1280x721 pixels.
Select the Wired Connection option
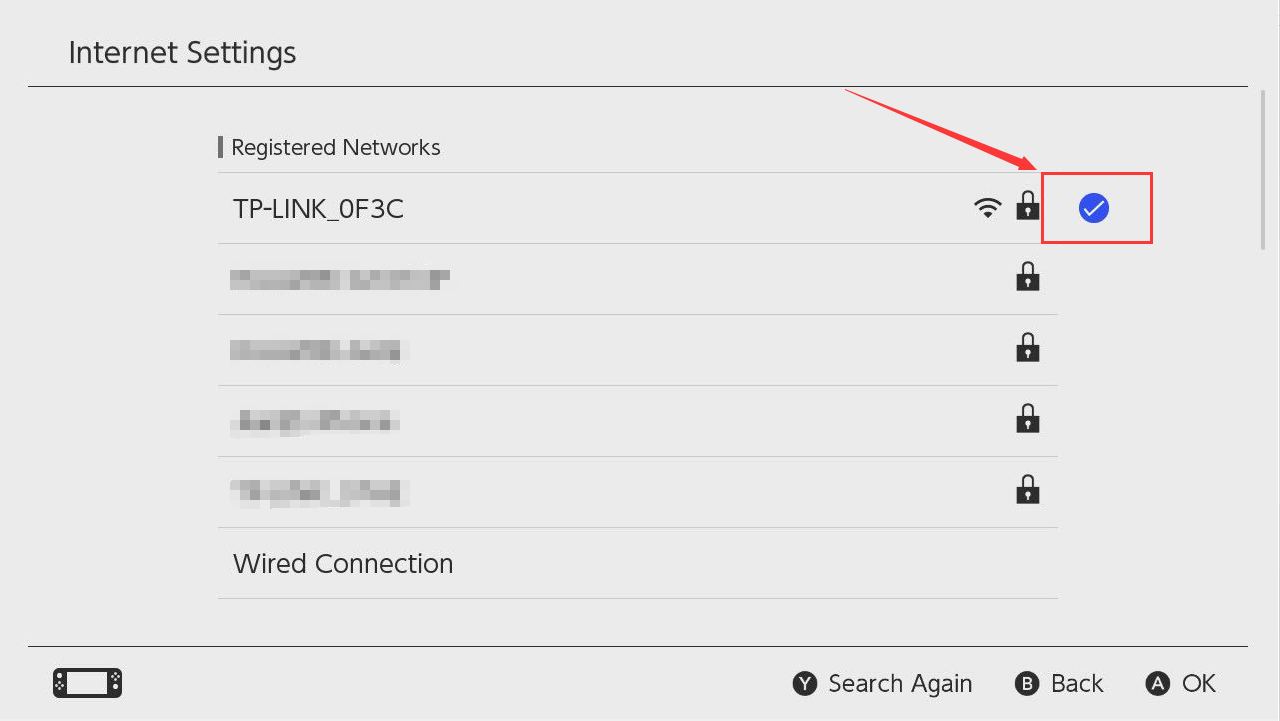(x=343, y=563)
